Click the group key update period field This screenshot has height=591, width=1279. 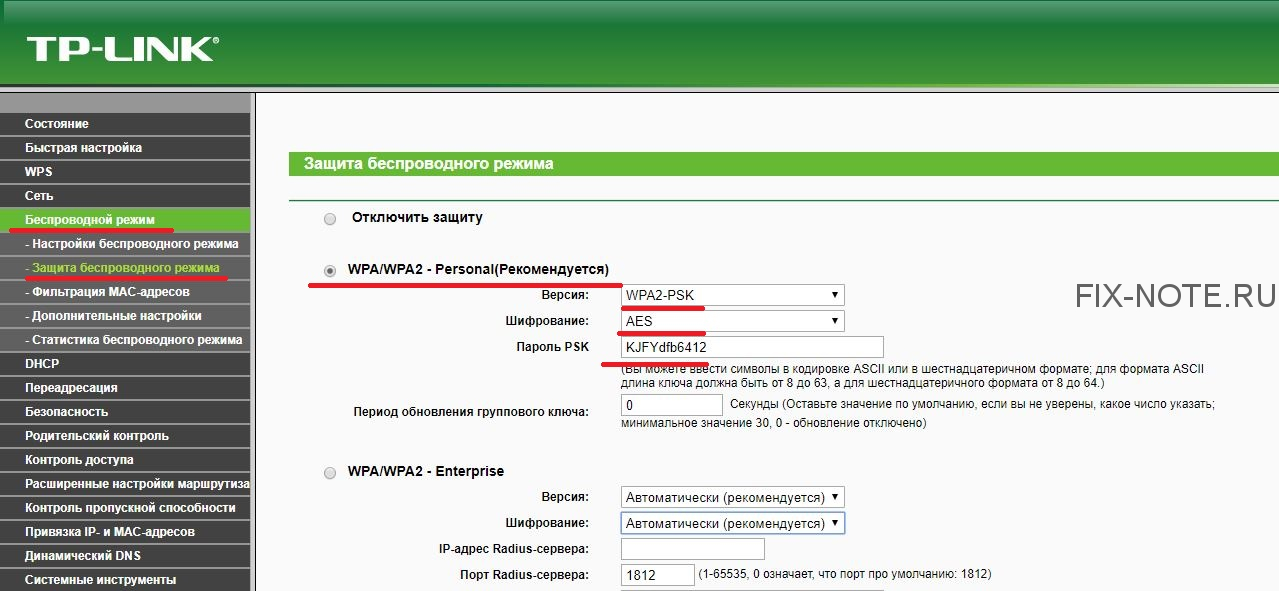tap(671, 405)
